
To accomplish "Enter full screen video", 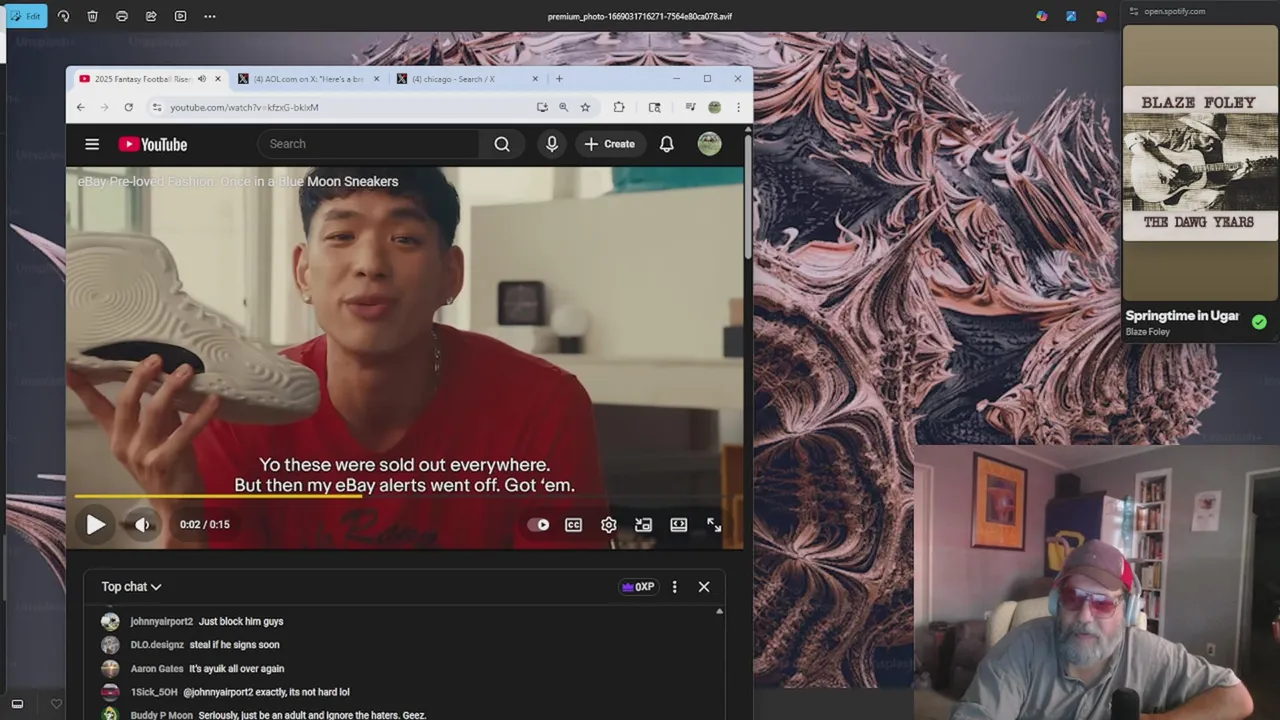I will coord(714,524).
